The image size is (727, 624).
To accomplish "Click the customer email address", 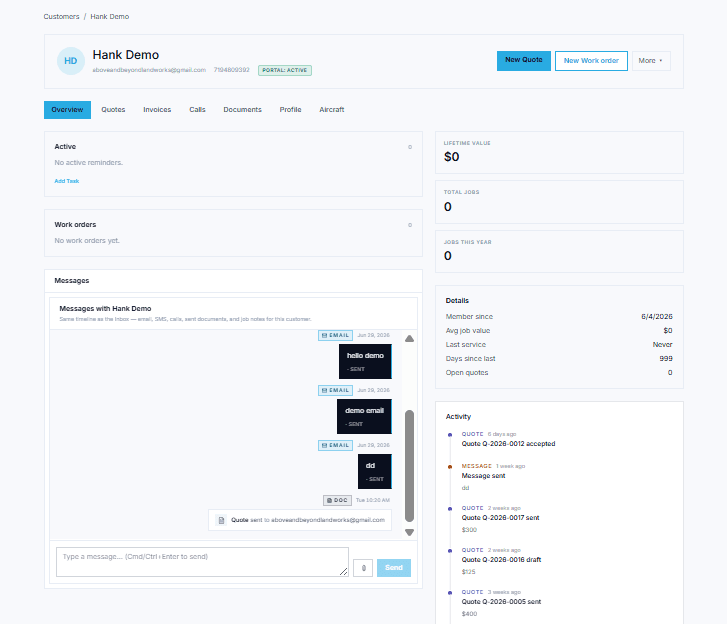I will 149,70.
